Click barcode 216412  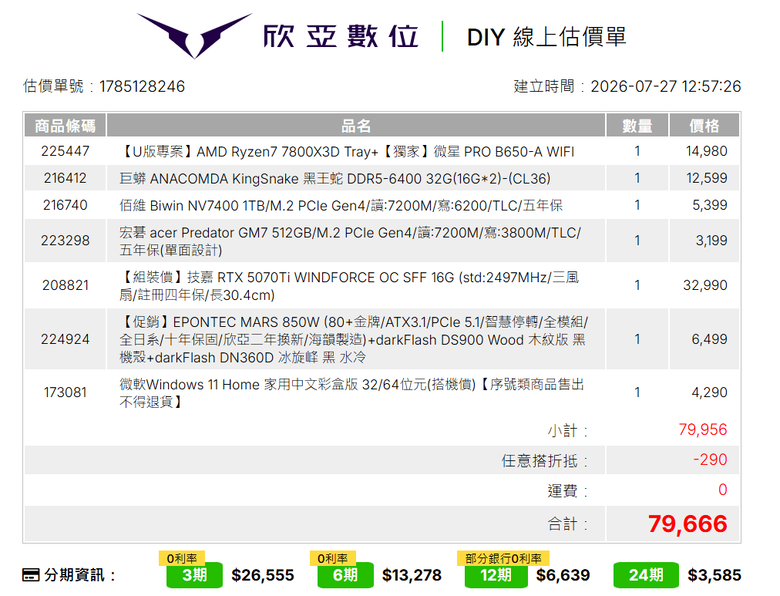[x=65, y=178]
